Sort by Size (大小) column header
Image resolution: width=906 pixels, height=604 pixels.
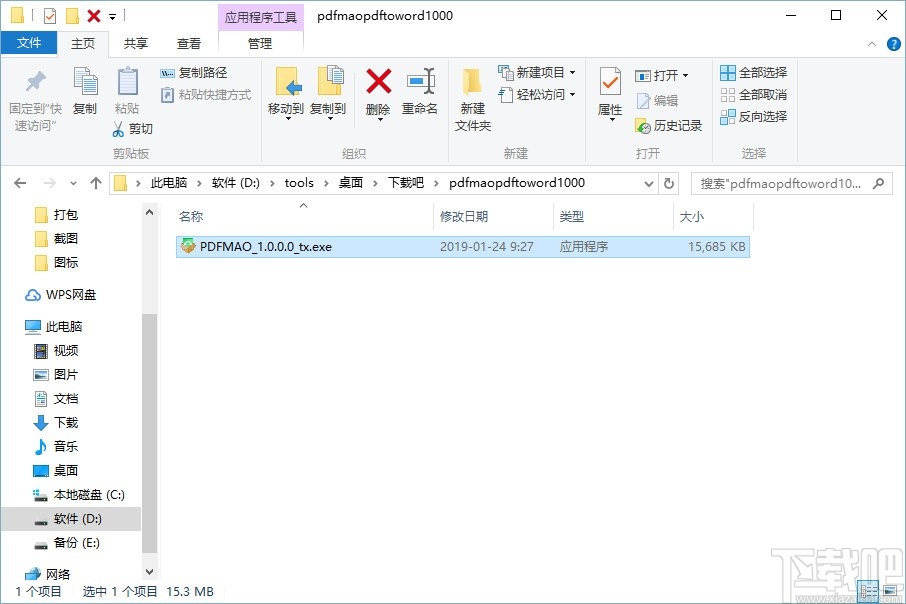tap(714, 216)
